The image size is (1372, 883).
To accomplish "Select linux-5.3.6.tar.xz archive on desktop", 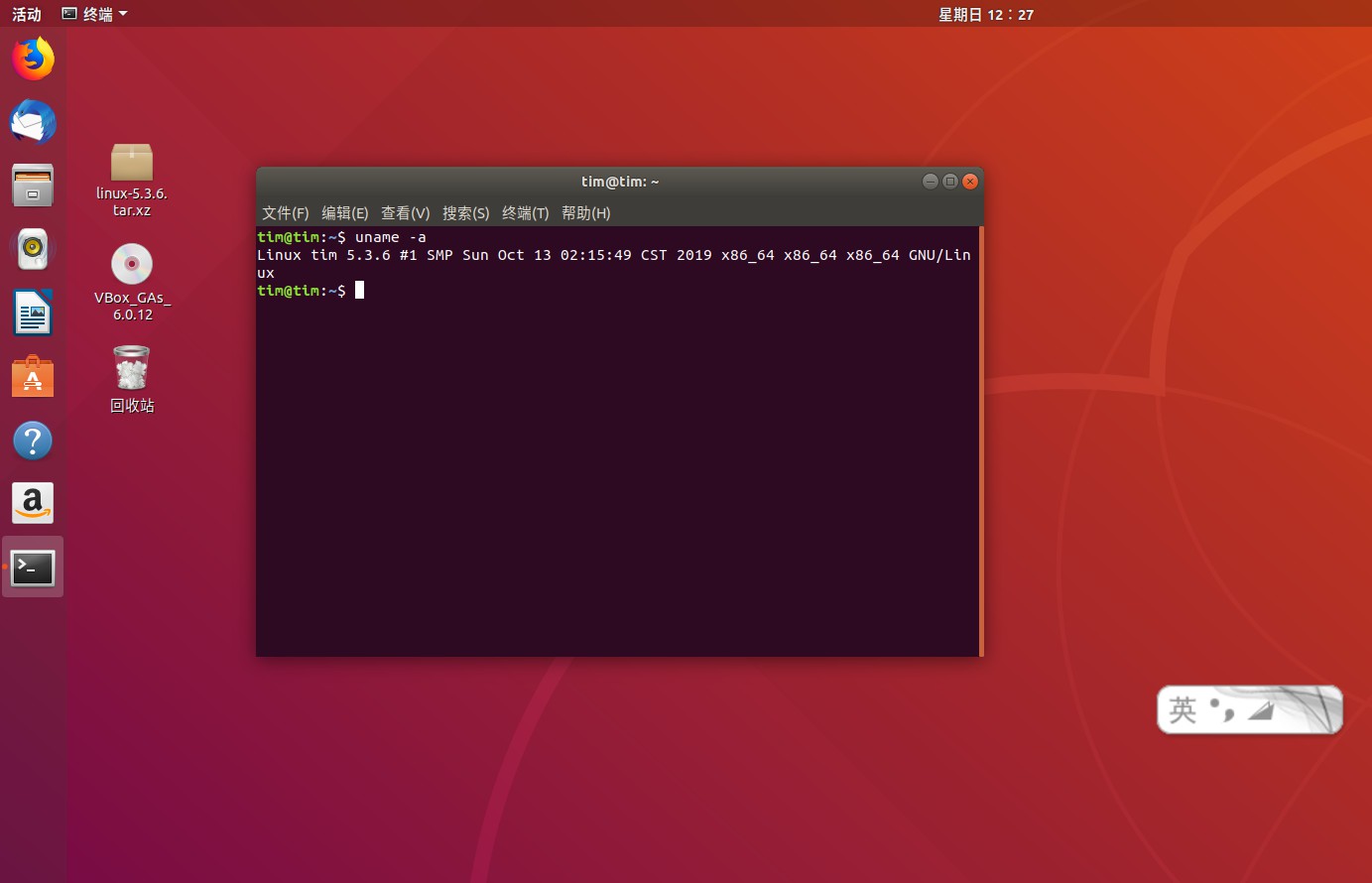I will pyautogui.click(x=132, y=164).
